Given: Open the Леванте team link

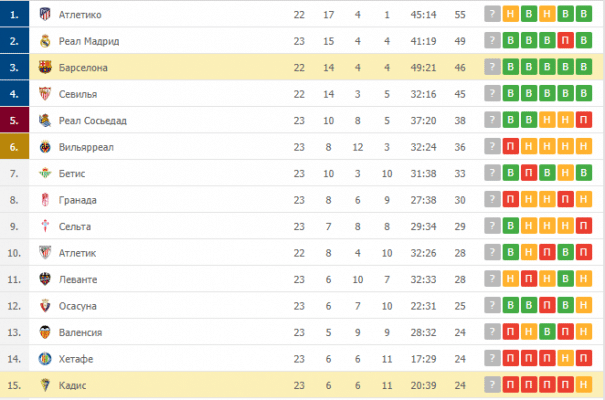Looking at the screenshot, I should [x=78, y=280].
